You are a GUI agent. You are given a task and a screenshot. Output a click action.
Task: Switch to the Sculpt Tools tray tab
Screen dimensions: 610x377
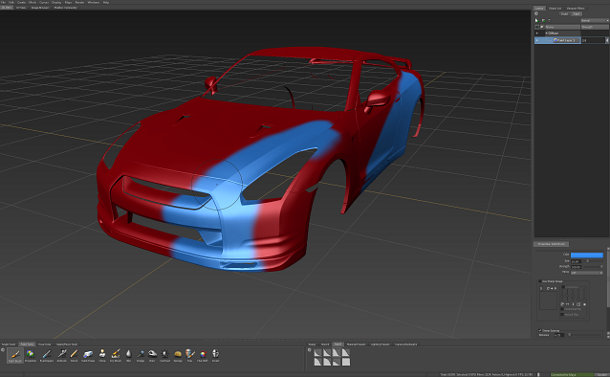pyautogui.click(x=9, y=344)
